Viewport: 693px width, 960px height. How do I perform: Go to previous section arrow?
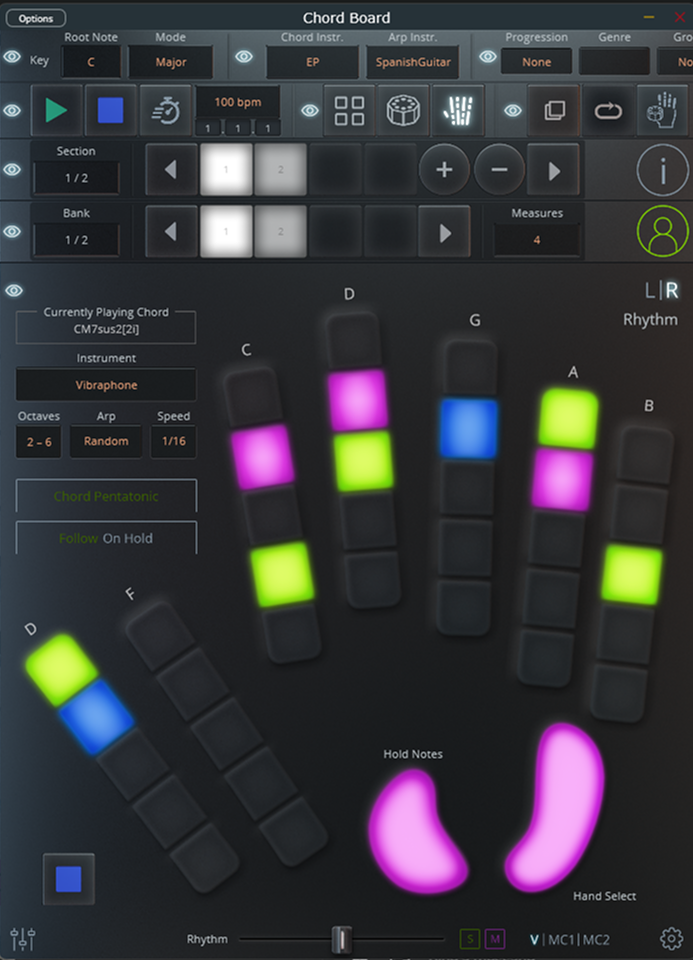tap(171, 170)
